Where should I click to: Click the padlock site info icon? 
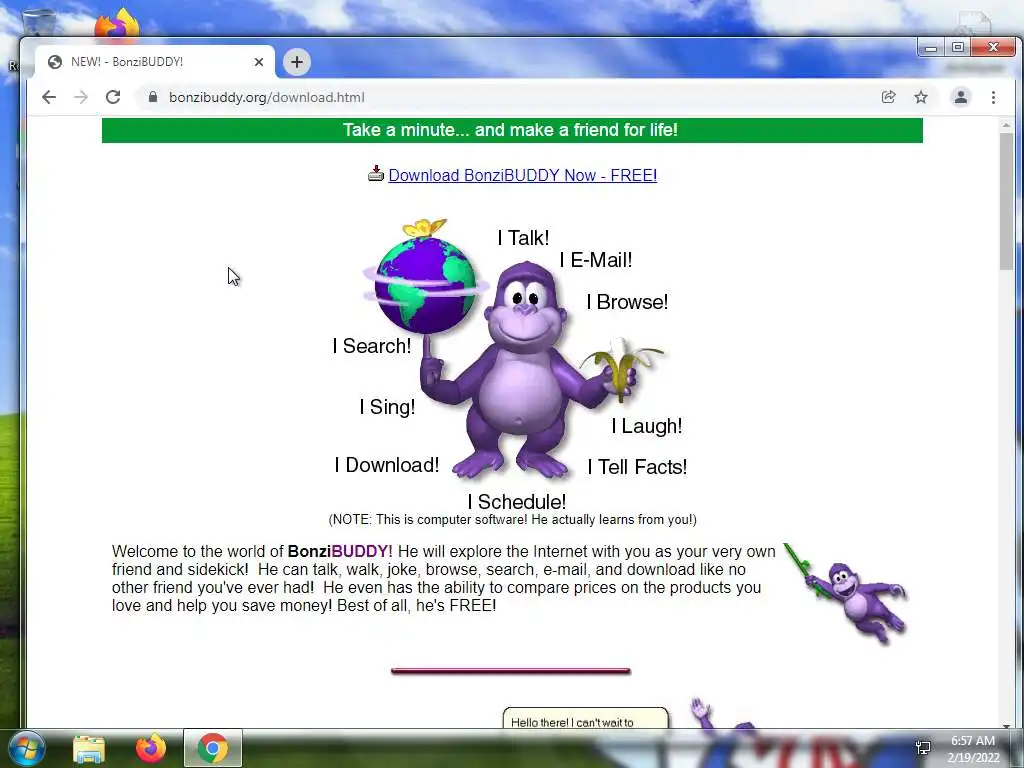point(153,97)
